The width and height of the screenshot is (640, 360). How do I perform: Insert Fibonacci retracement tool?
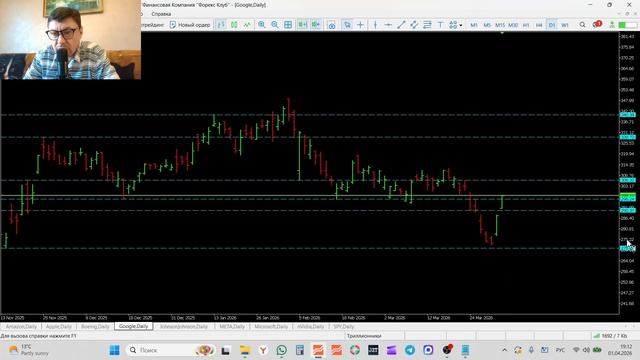click(x=427, y=25)
